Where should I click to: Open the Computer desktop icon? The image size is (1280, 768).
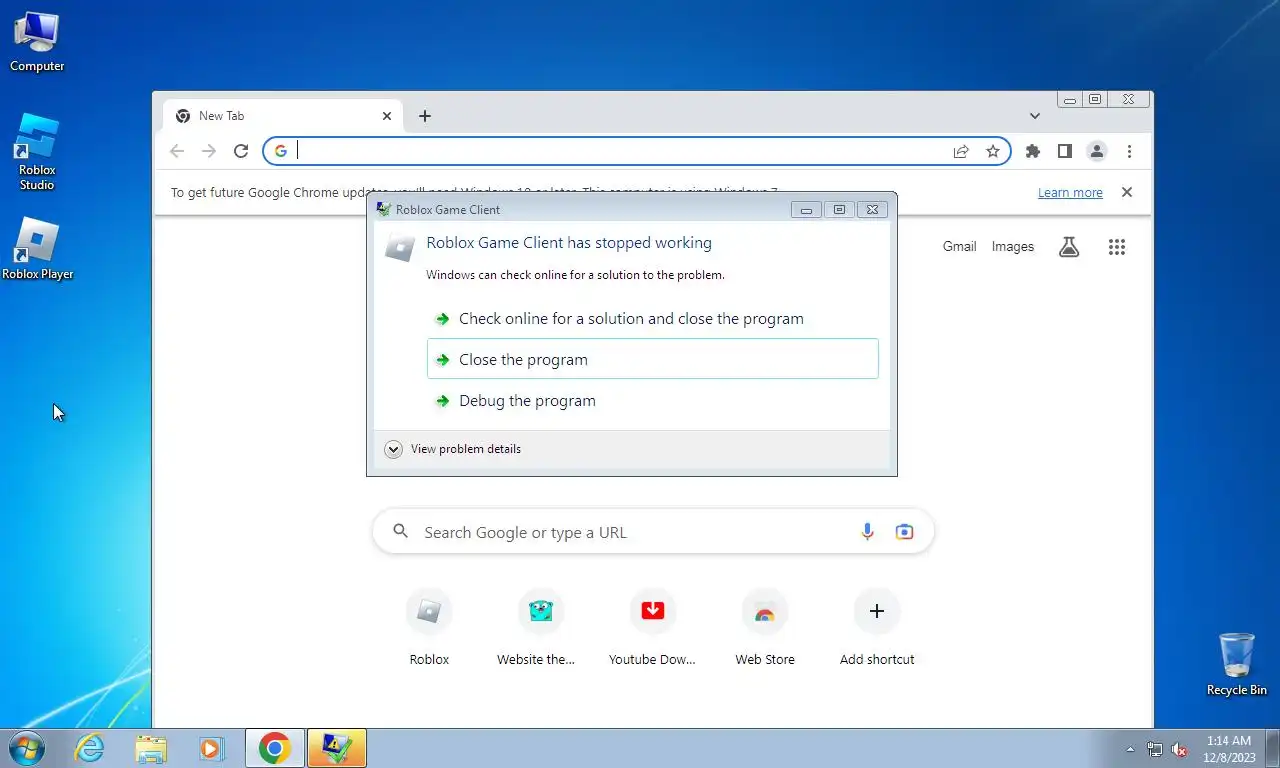tap(37, 42)
